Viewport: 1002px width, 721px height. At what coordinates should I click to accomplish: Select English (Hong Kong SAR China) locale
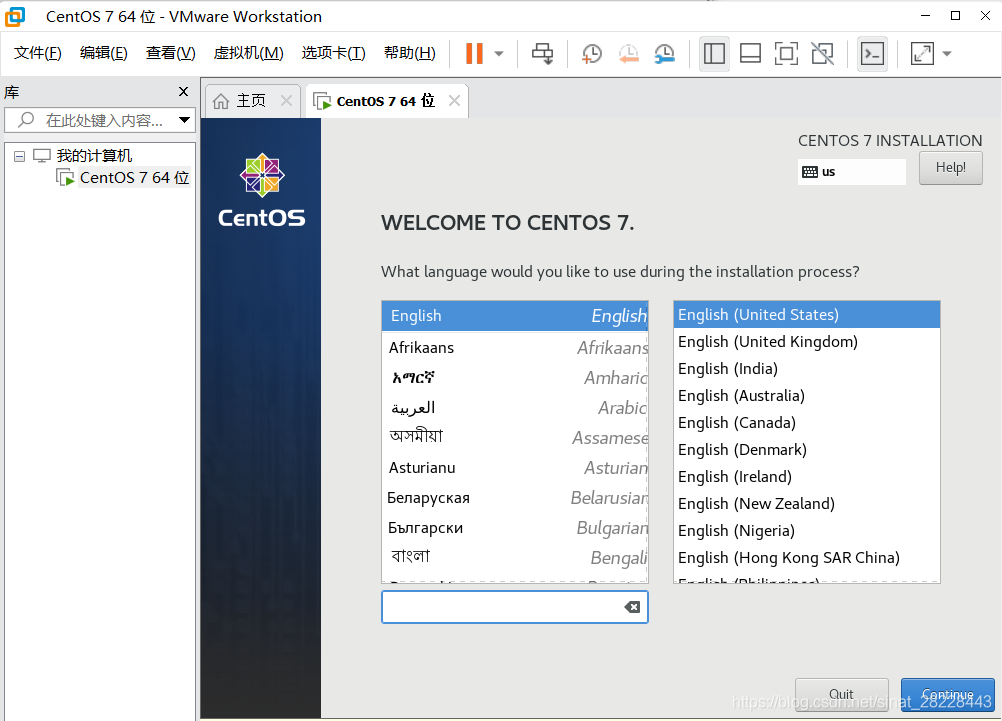point(806,558)
